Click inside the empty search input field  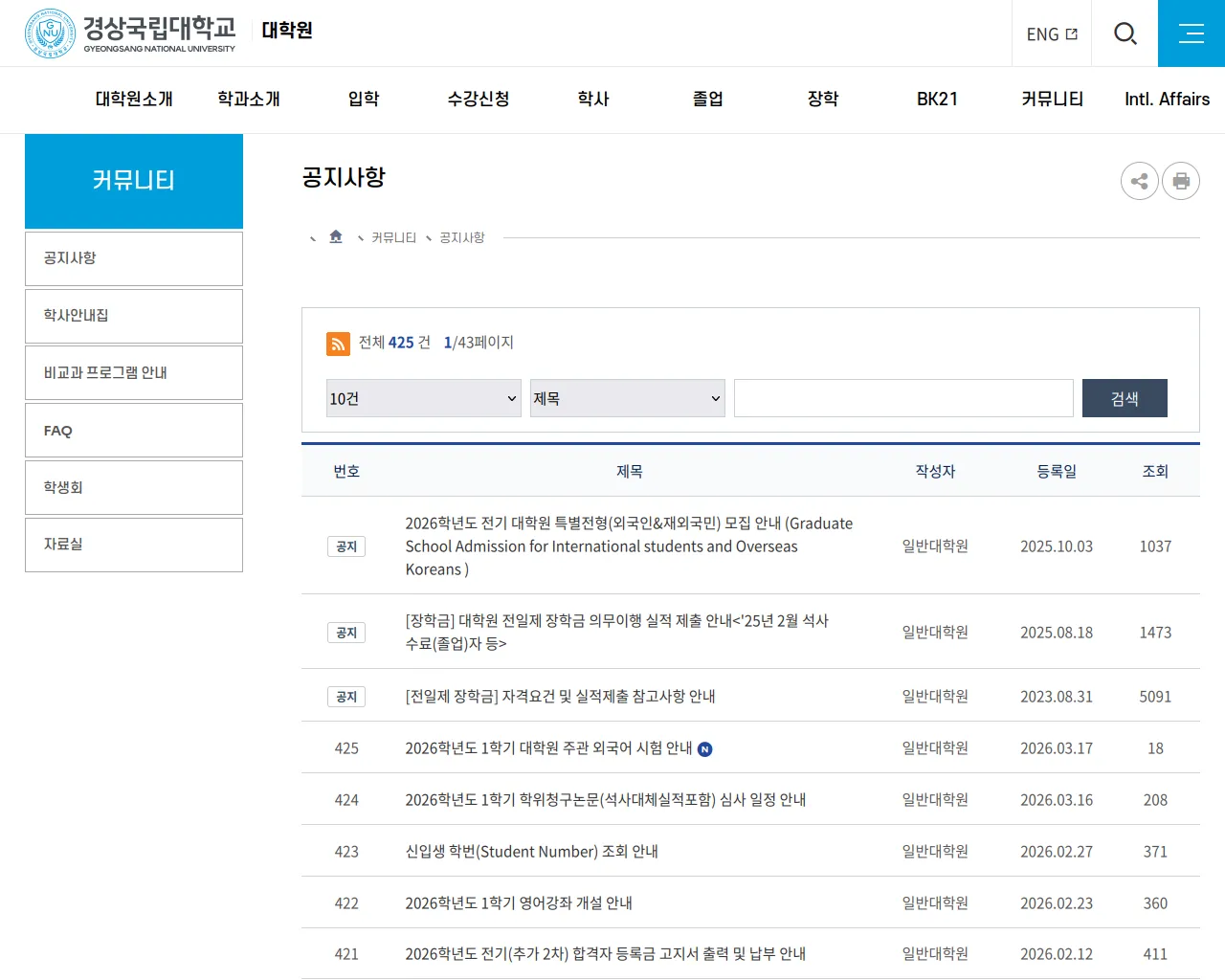tap(903, 398)
